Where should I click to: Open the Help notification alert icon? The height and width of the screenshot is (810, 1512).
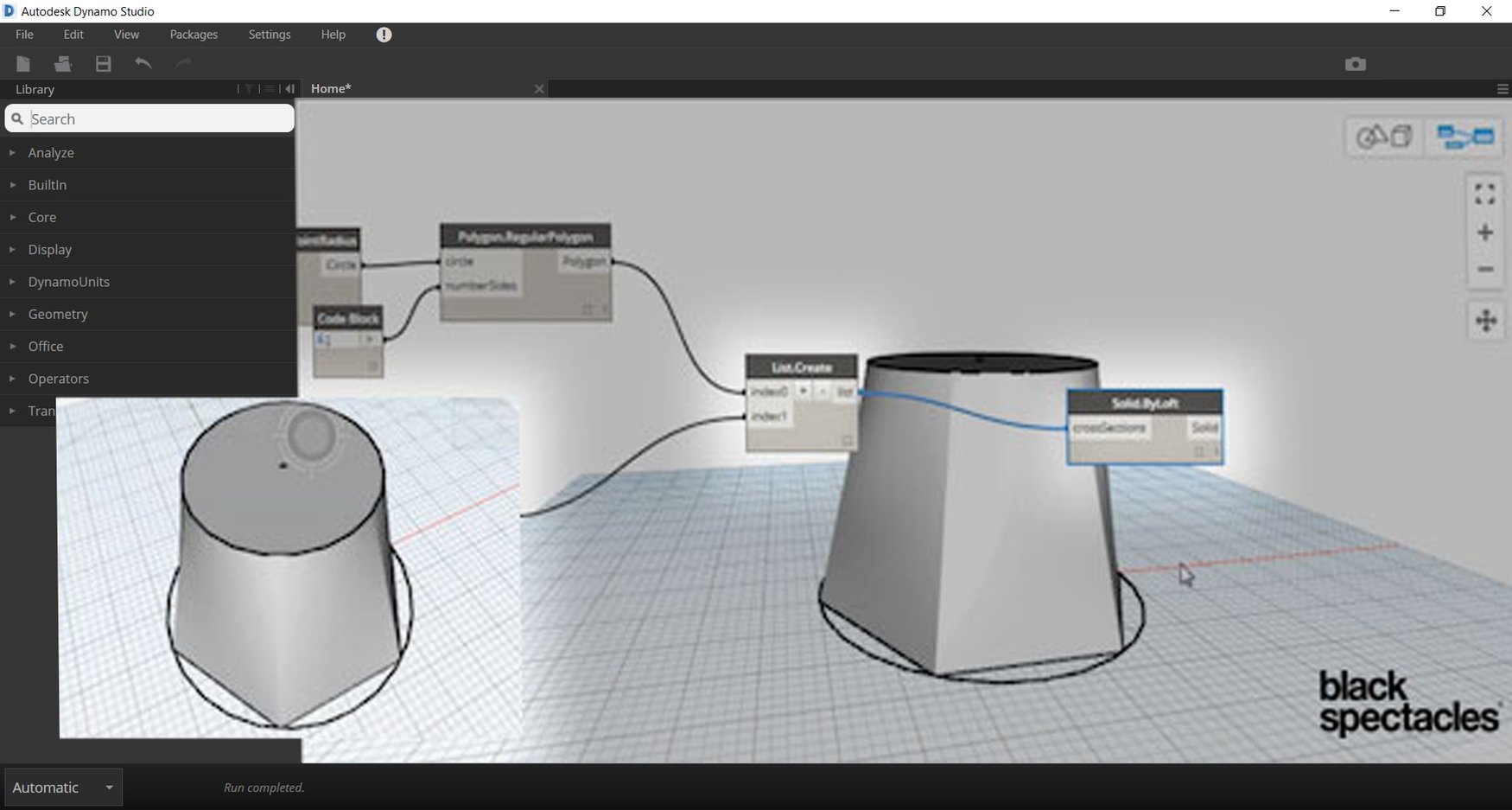click(383, 35)
